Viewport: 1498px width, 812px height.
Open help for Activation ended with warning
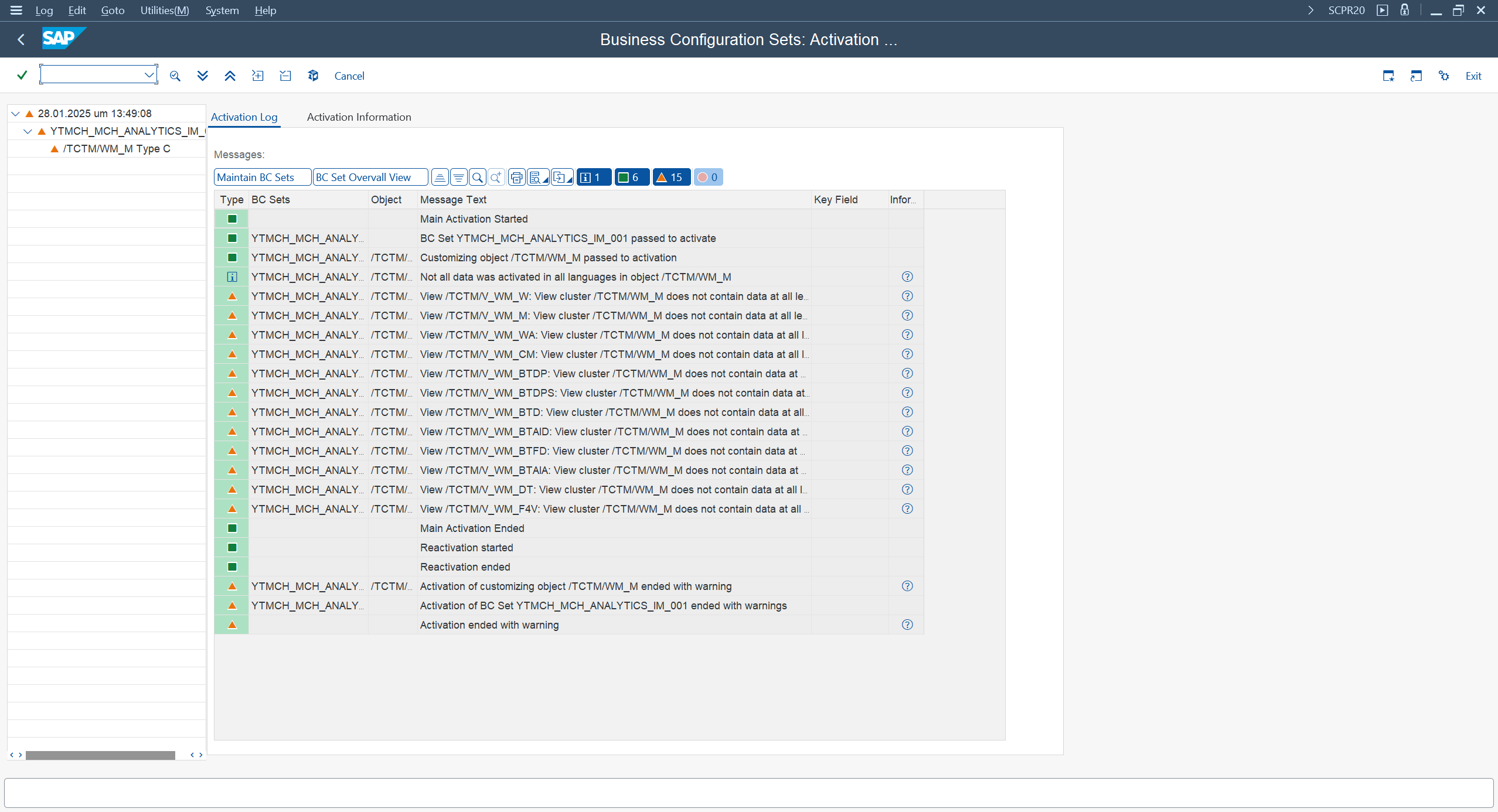click(x=907, y=625)
